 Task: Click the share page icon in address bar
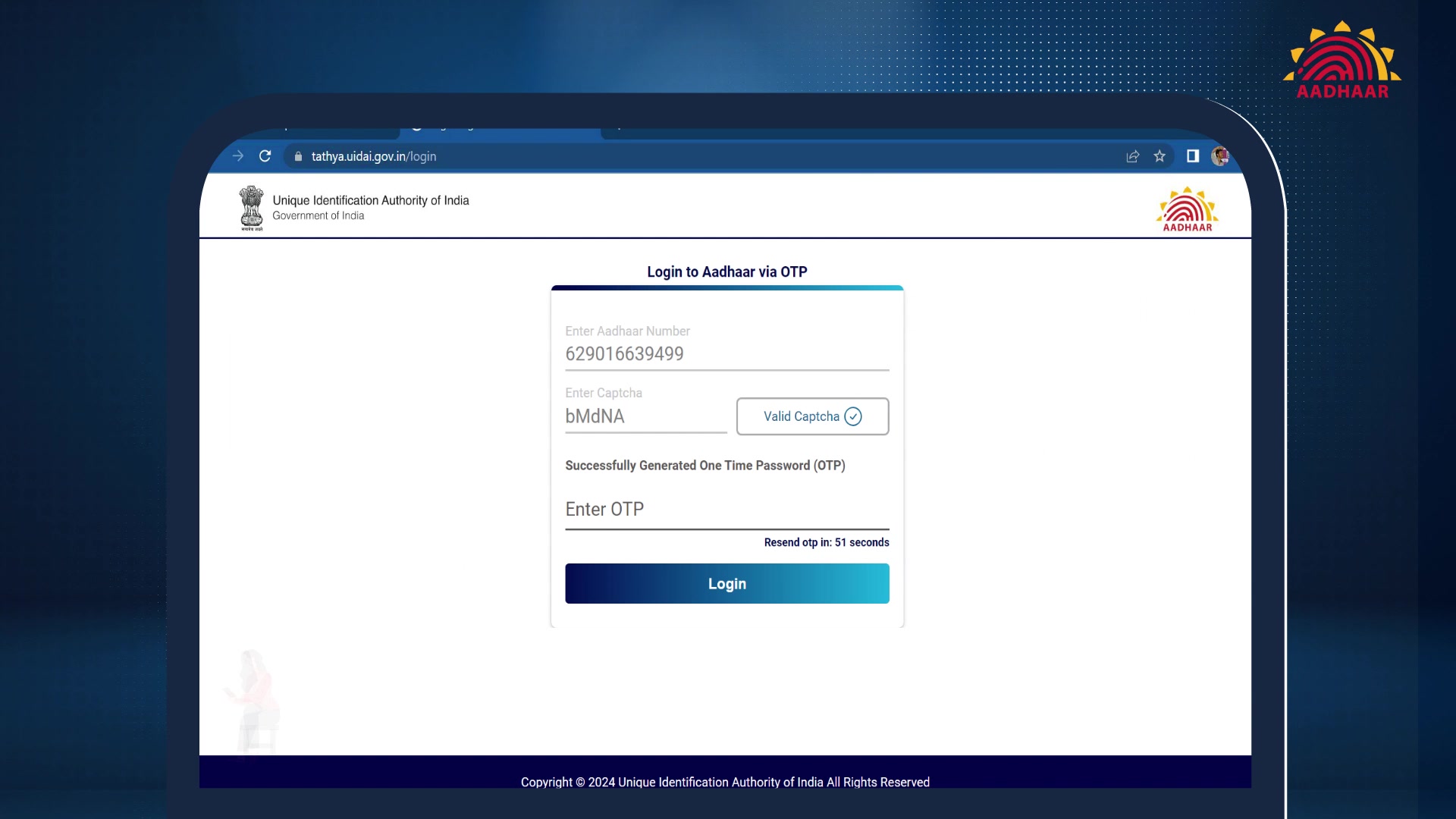click(x=1133, y=156)
